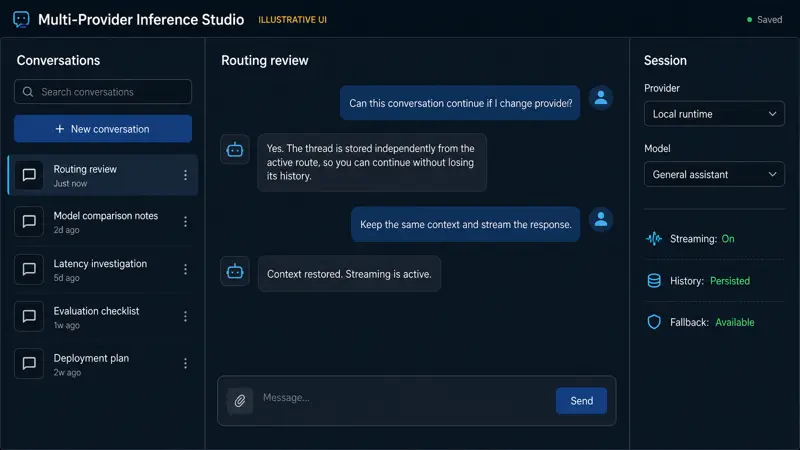Open the Model comparison notes three-dot menu
This screenshot has width=800, height=450.
(x=185, y=221)
